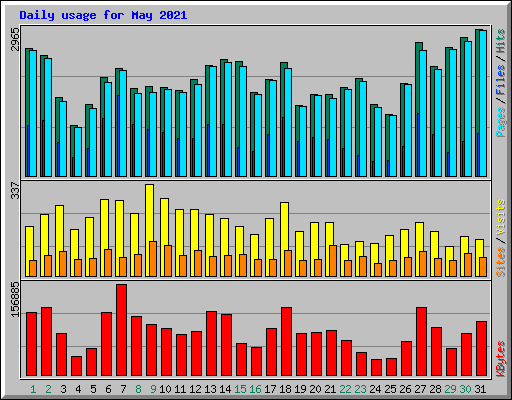Viewport: 512px width, 400px height.
Task: Click day label 13 on the axis
Action: (210, 389)
